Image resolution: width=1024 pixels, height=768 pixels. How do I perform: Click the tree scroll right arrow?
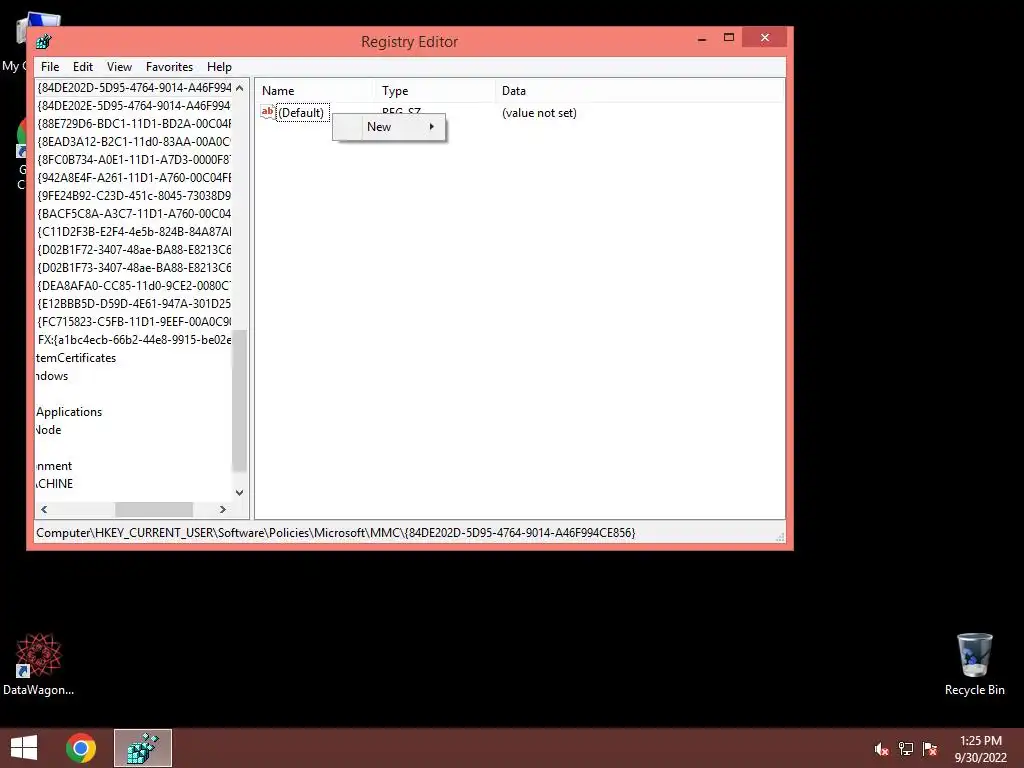223,509
